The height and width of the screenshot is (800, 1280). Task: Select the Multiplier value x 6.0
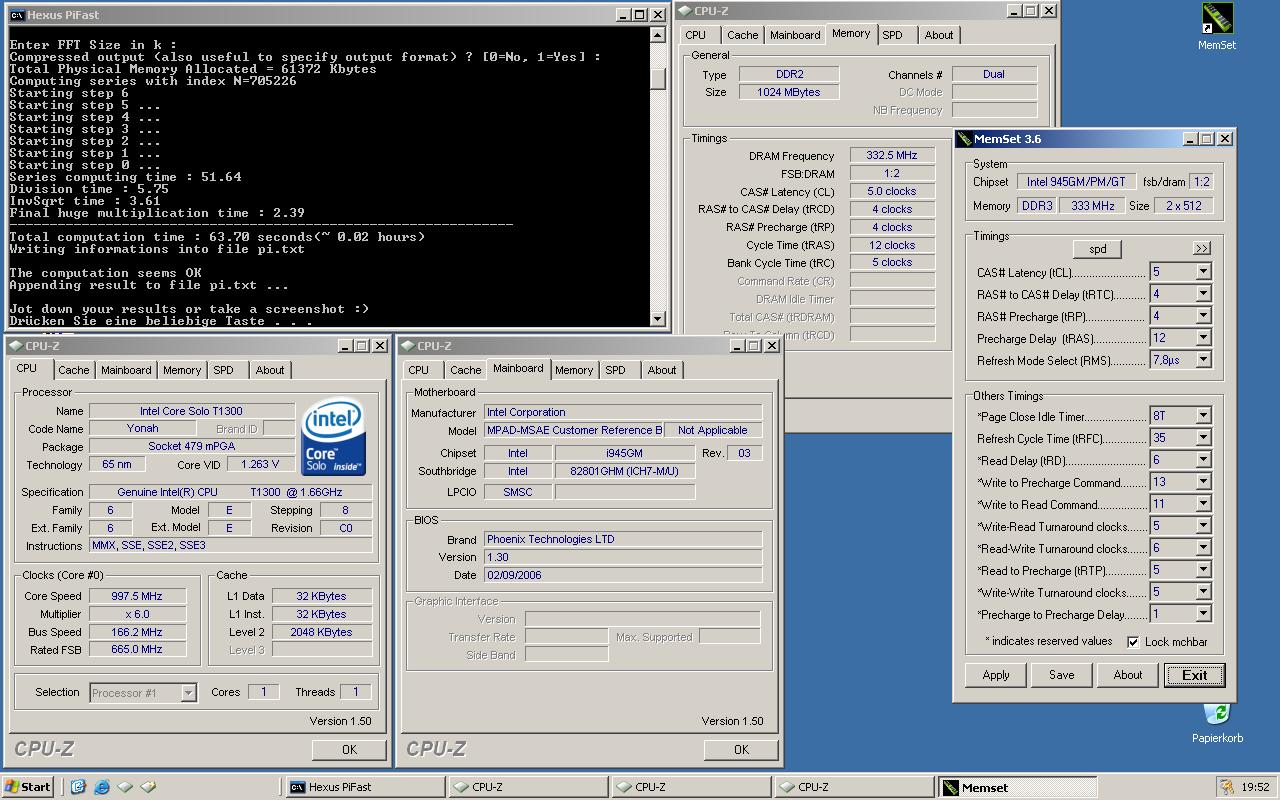pos(137,614)
